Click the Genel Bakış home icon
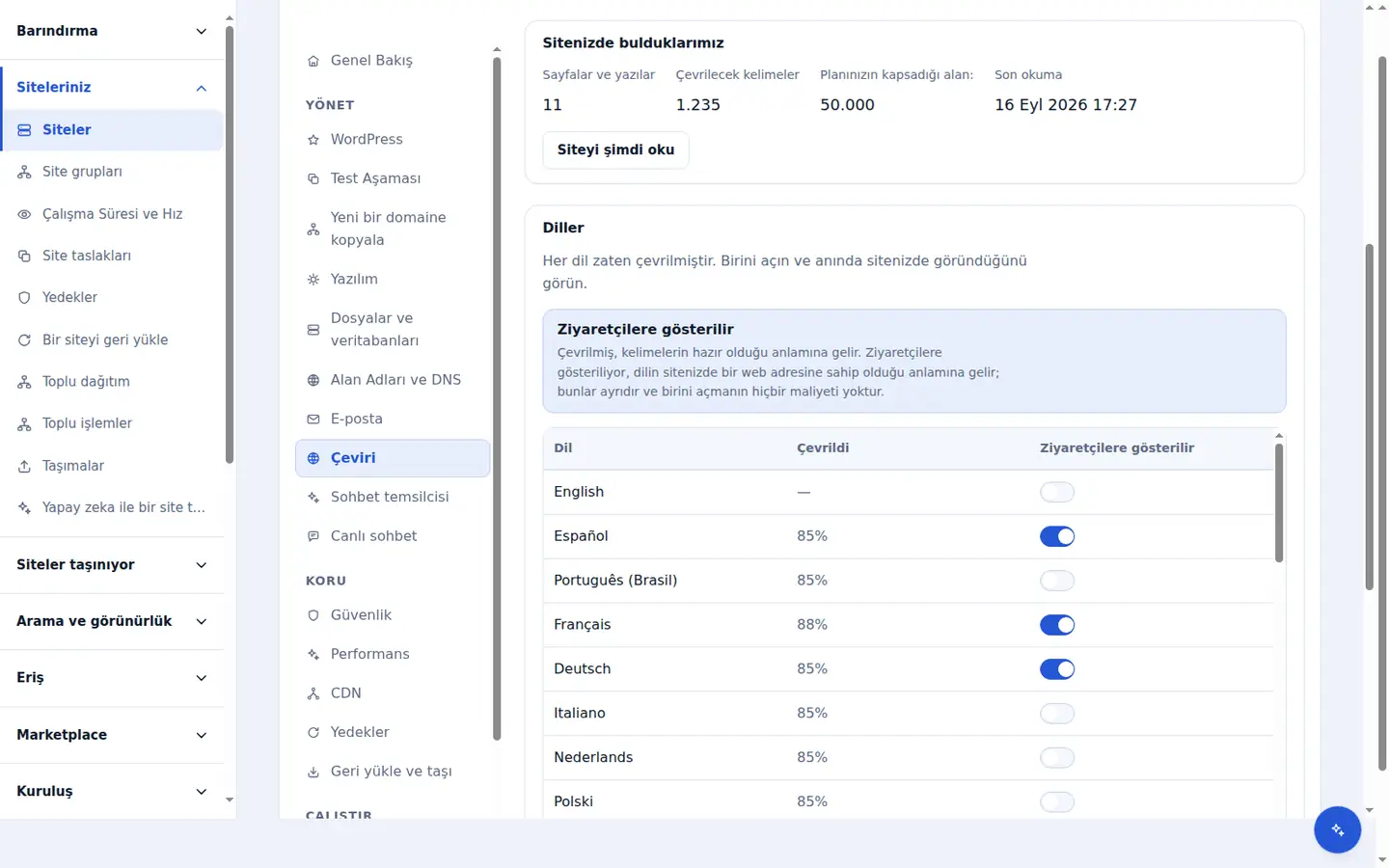The width and height of the screenshot is (1389, 868). [313, 61]
